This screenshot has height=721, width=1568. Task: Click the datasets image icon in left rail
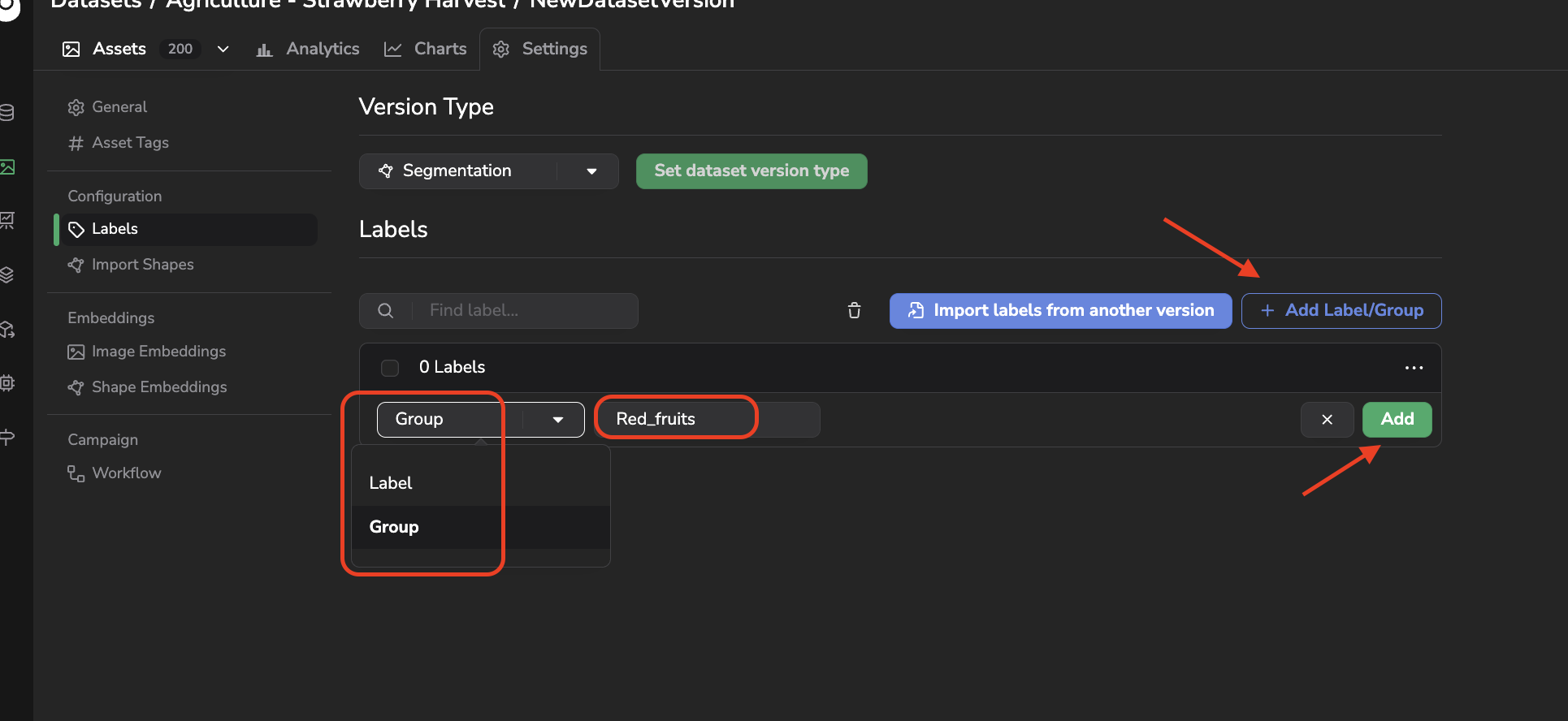7,167
